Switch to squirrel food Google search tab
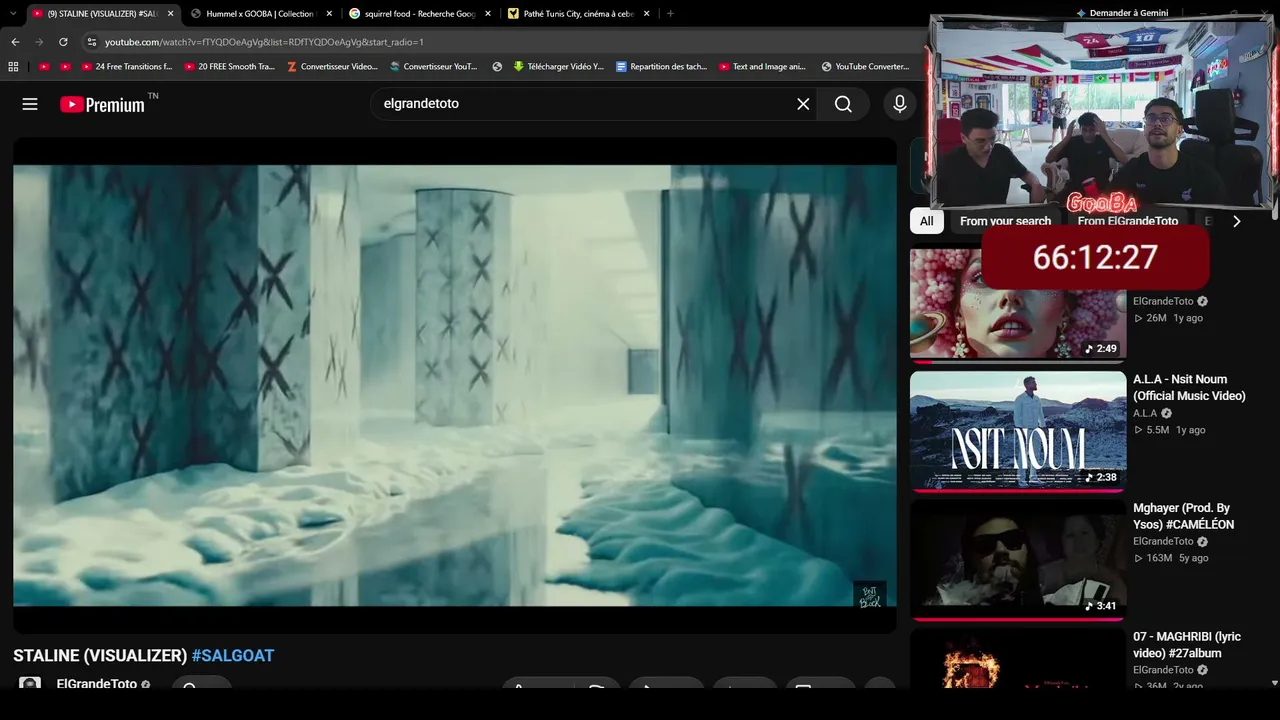The image size is (1280, 720). (420, 14)
